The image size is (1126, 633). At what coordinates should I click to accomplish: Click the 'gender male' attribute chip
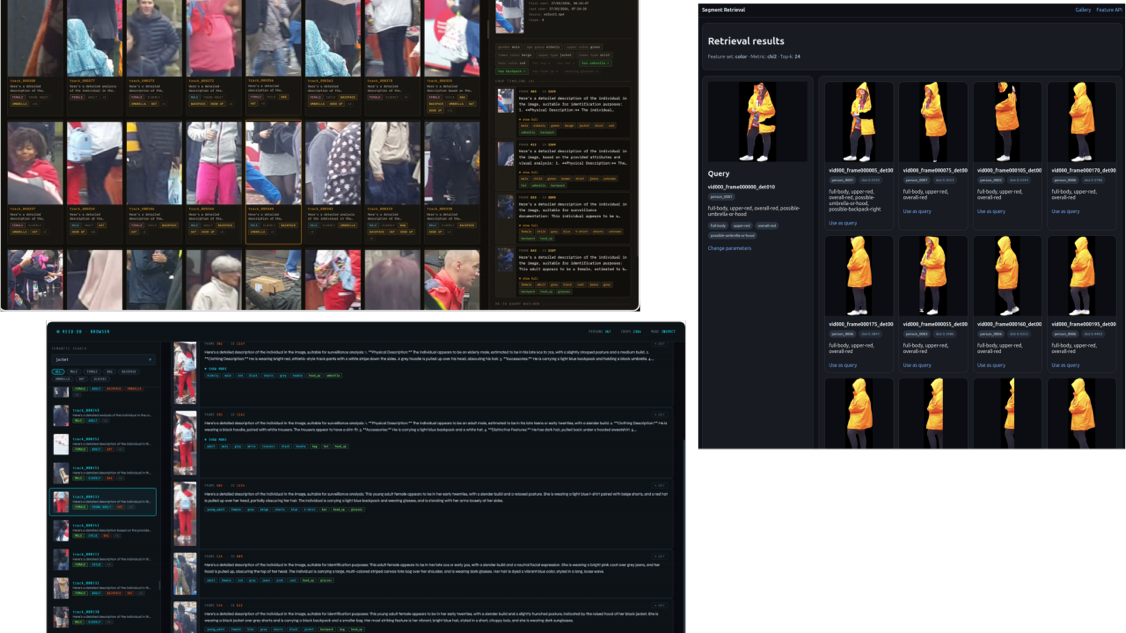(x=509, y=47)
